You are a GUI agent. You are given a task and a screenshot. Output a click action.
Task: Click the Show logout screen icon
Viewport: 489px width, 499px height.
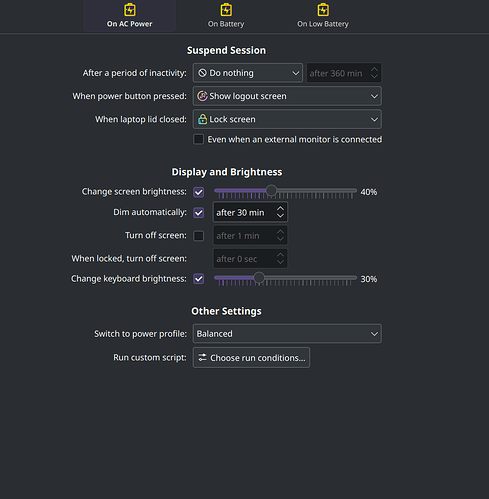(202, 96)
